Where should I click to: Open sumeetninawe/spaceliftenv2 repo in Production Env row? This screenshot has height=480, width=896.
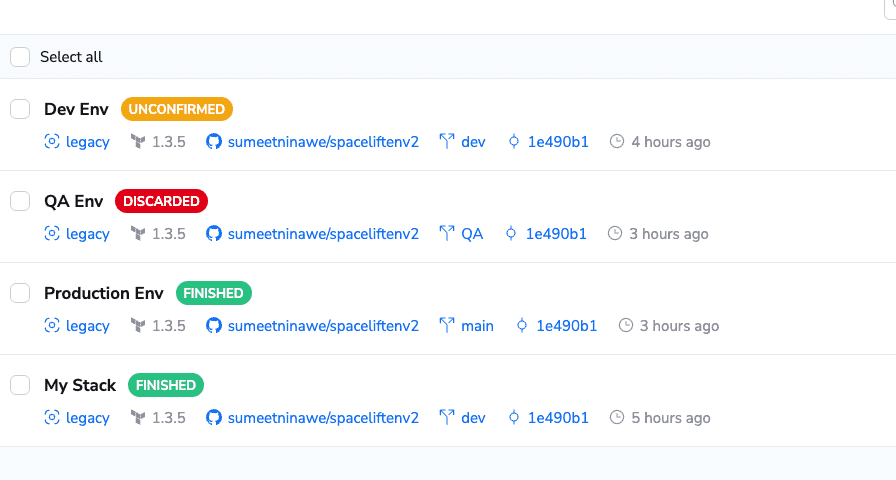pos(323,326)
